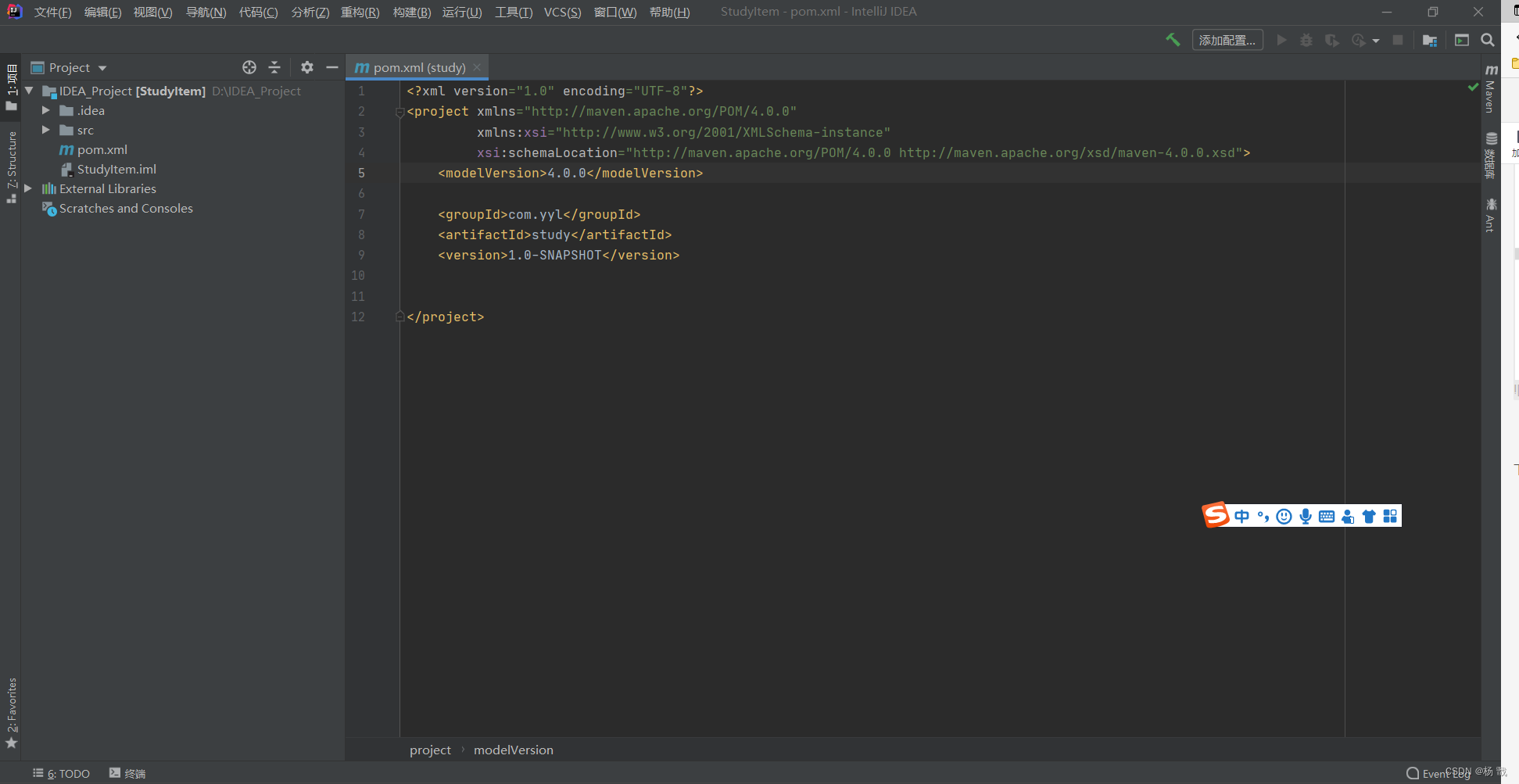
Task: Click the Run with Coverage icon
Action: (1332, 40)
